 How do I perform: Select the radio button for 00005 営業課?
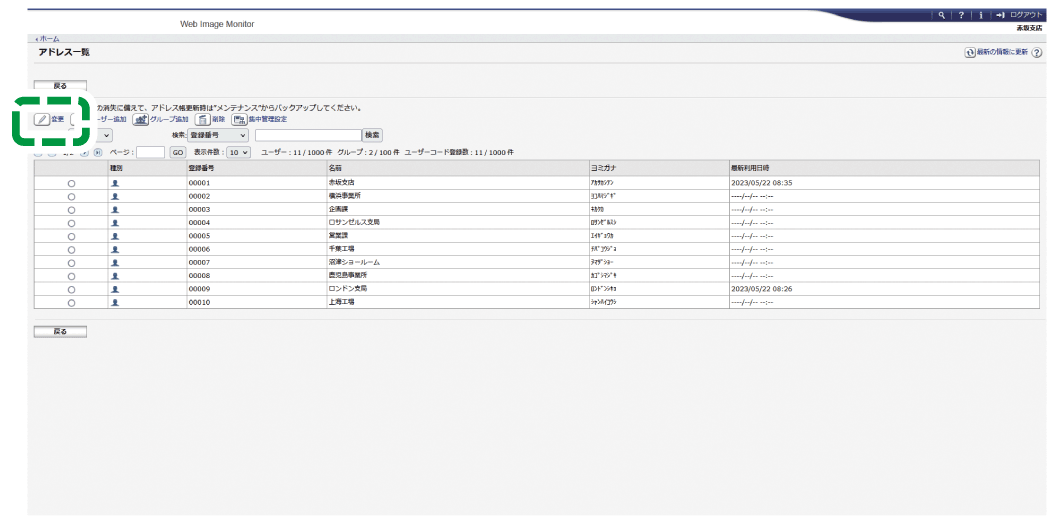point(71,236)
